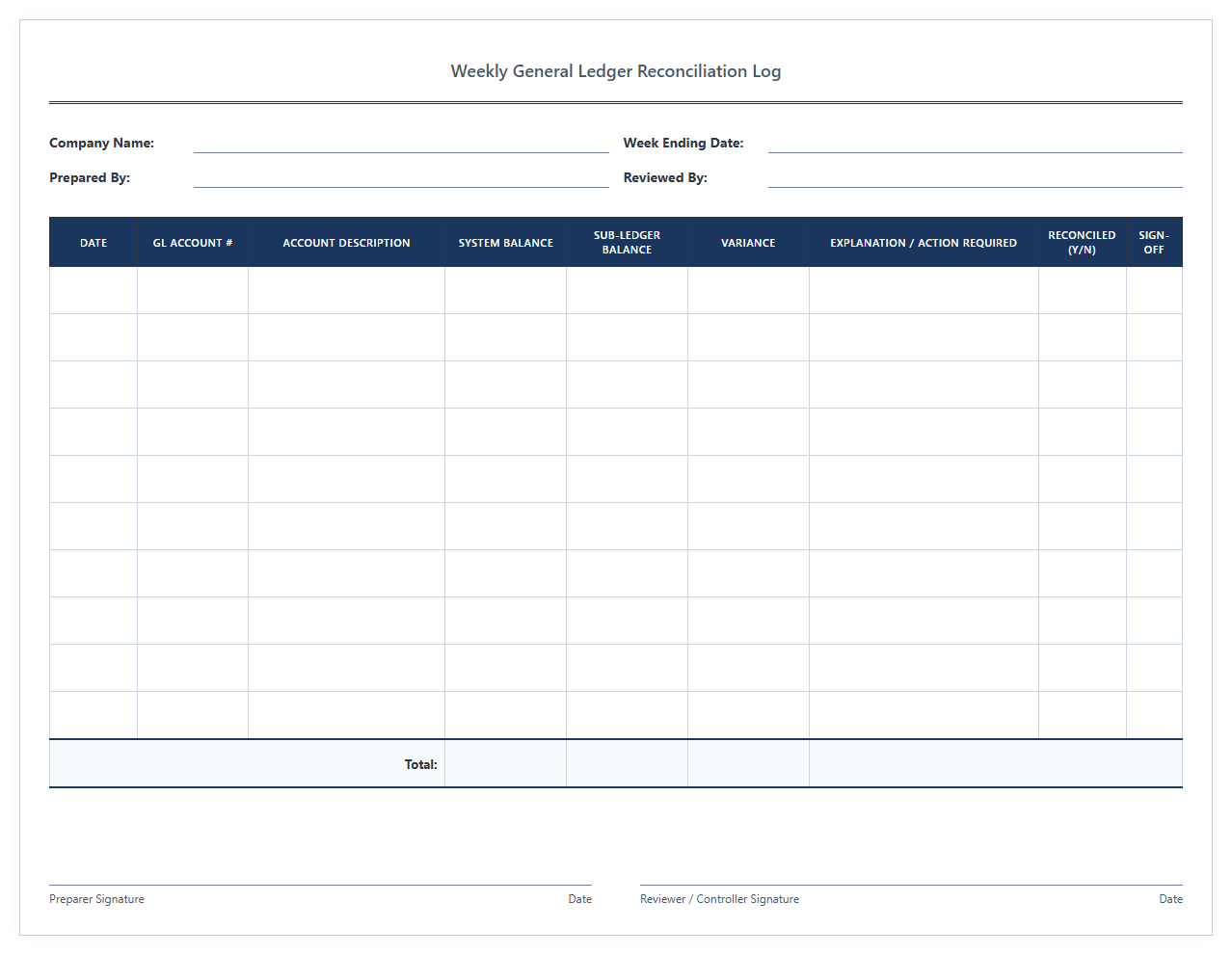Click the Total cell under Sub-Ledger Balance
This screenshot has height=955, width=1232.
tap(627, 764)
